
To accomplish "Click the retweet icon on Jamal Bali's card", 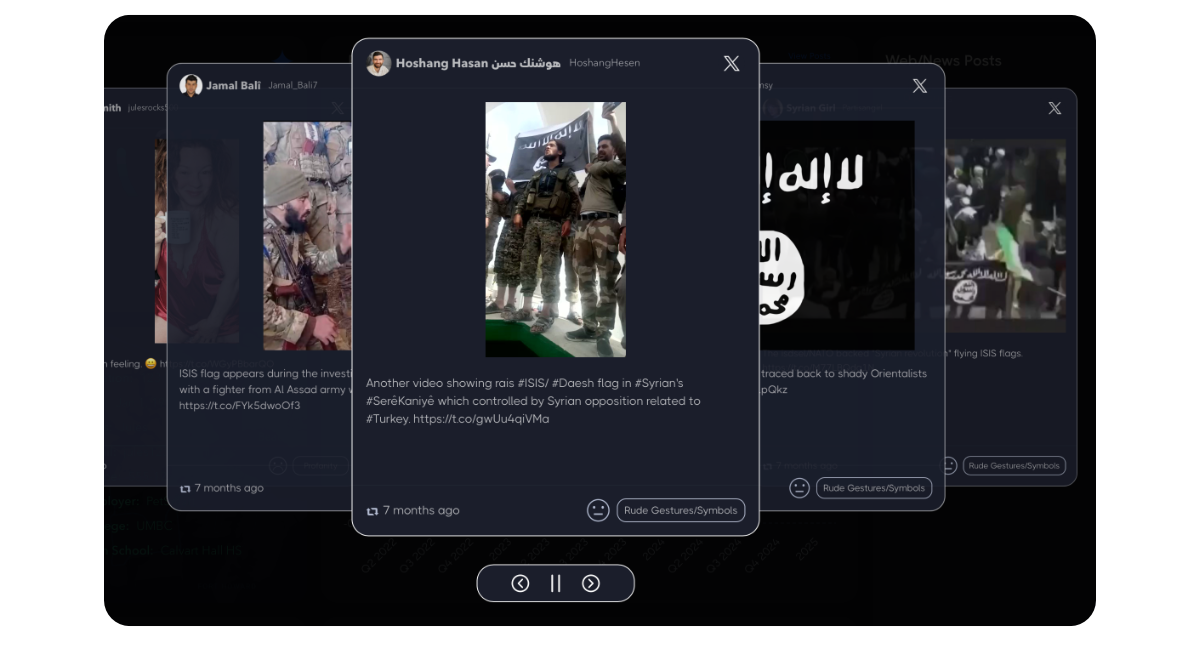I will [x=185, y=489].
